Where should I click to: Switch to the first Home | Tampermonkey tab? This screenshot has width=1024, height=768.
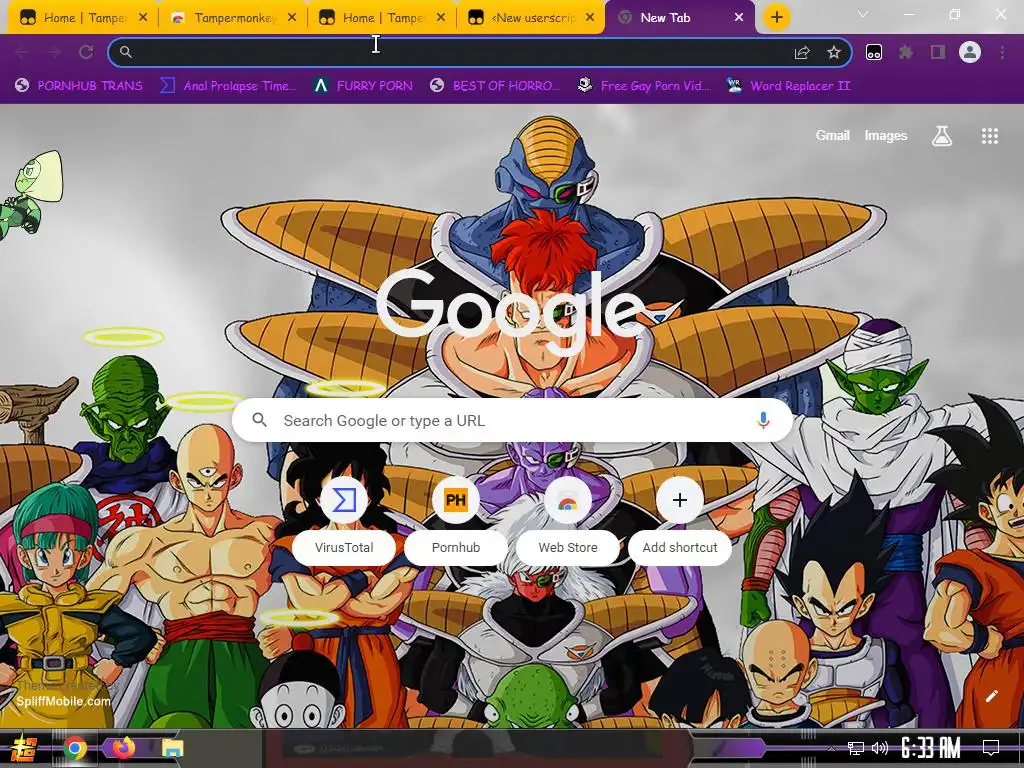(83, 18)
